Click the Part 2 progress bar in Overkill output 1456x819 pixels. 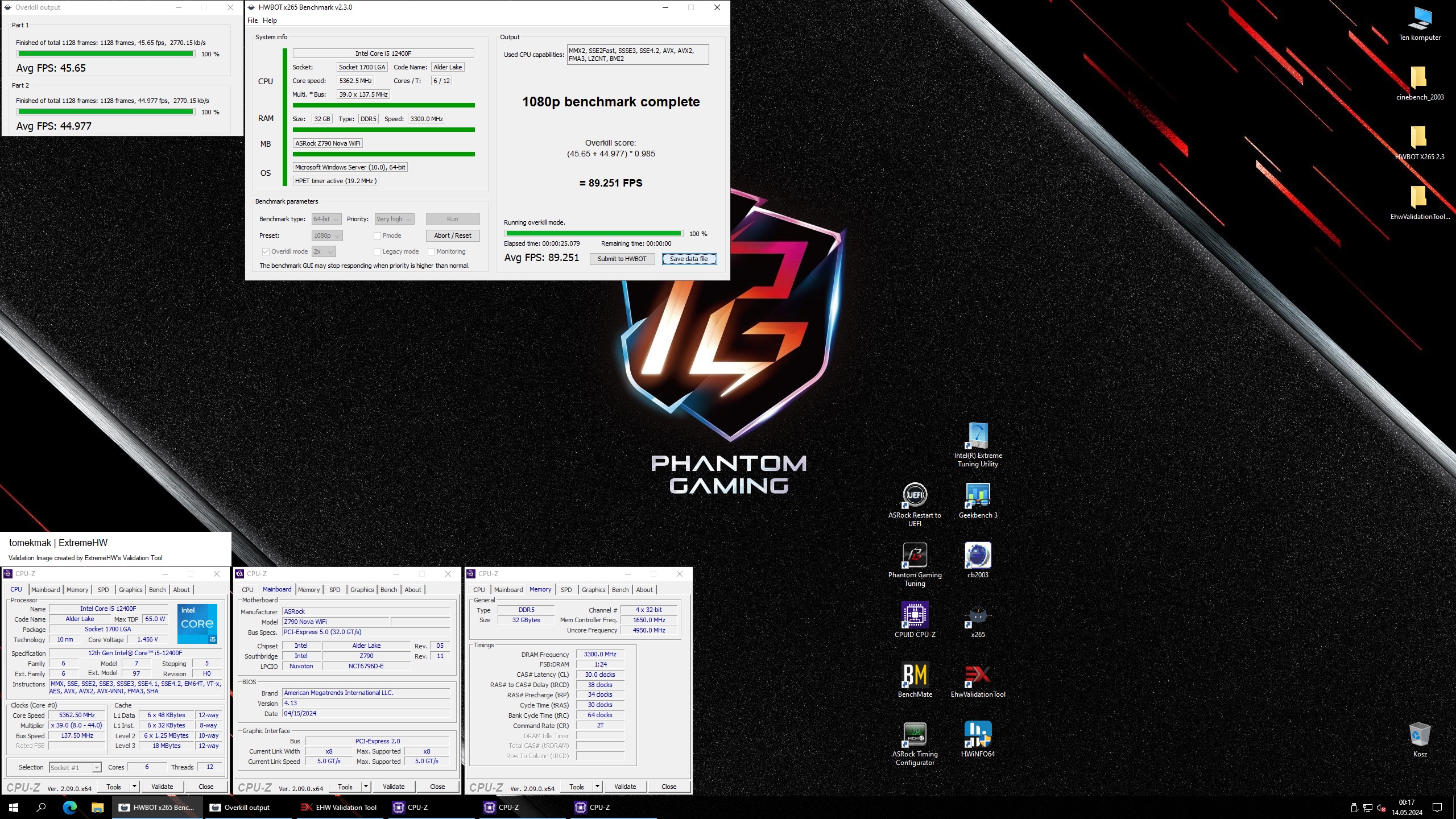click(x=106, y=112)
